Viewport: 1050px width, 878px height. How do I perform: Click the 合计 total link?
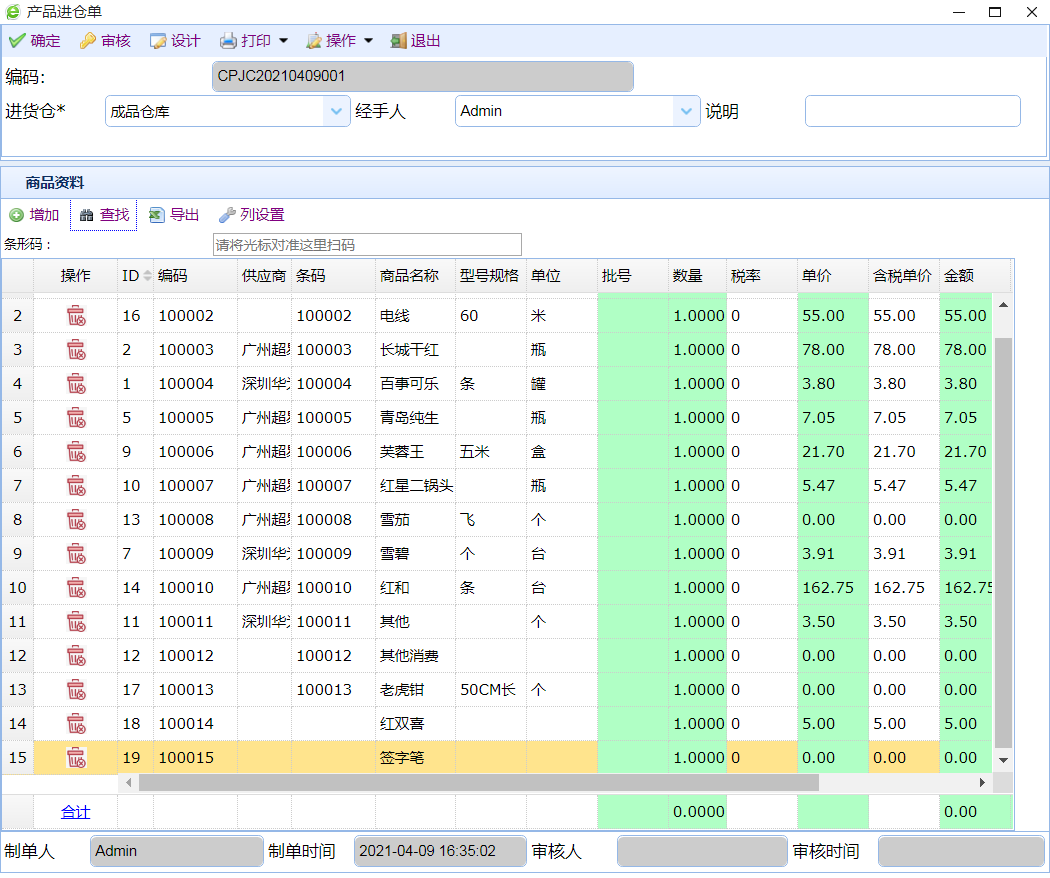click(76, 812)
